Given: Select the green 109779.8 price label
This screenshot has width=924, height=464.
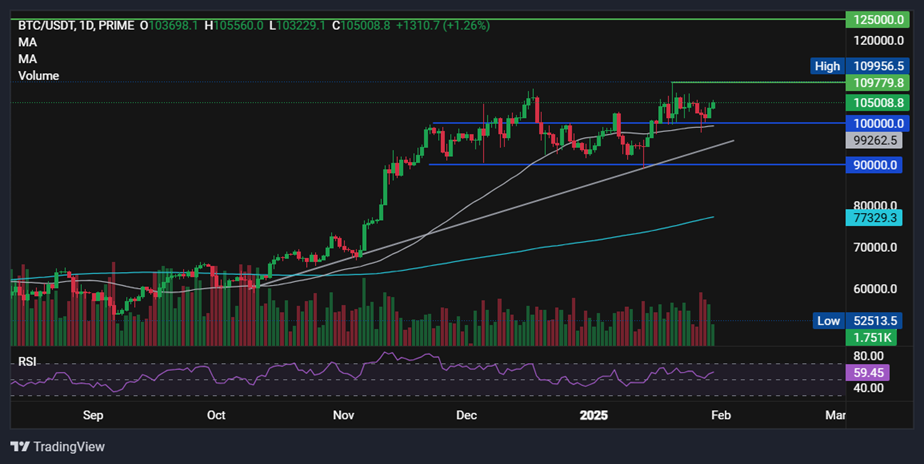Looking at the screenshot, I should [x=875, y=83].
